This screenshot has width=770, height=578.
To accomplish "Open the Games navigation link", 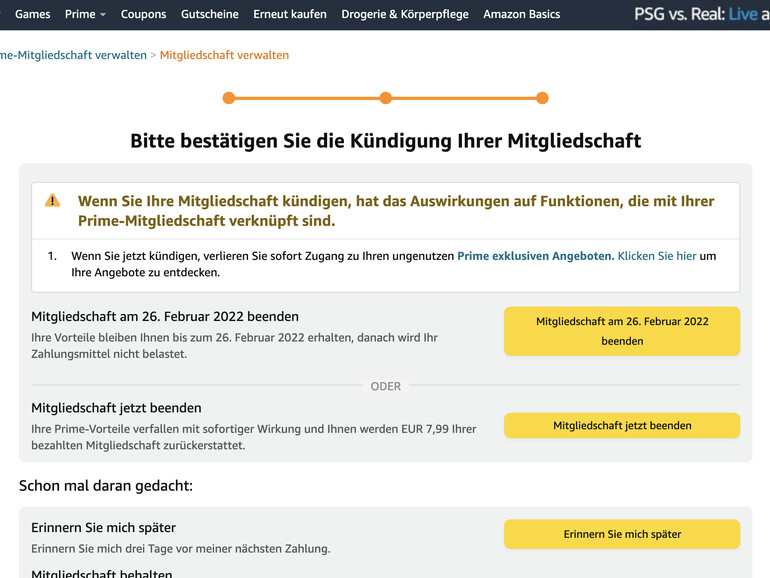I will 32,14.
